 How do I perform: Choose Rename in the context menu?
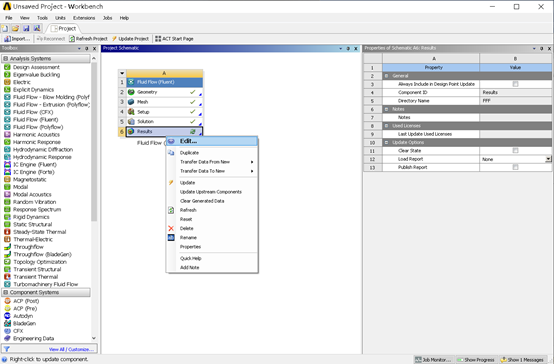coord(212,238)
